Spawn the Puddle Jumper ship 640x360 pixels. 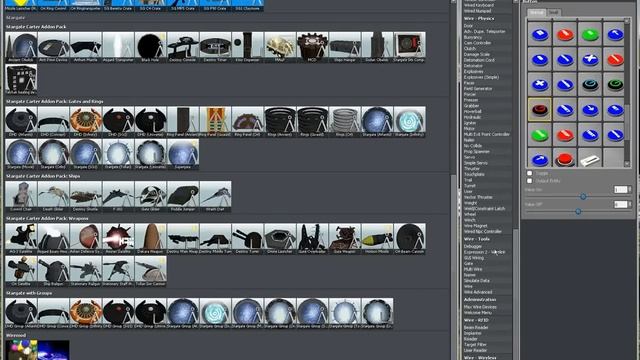point(183,196)
